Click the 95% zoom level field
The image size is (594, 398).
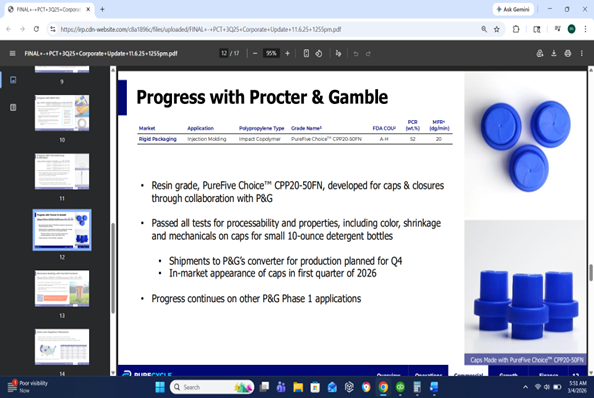tap(271, 53)
